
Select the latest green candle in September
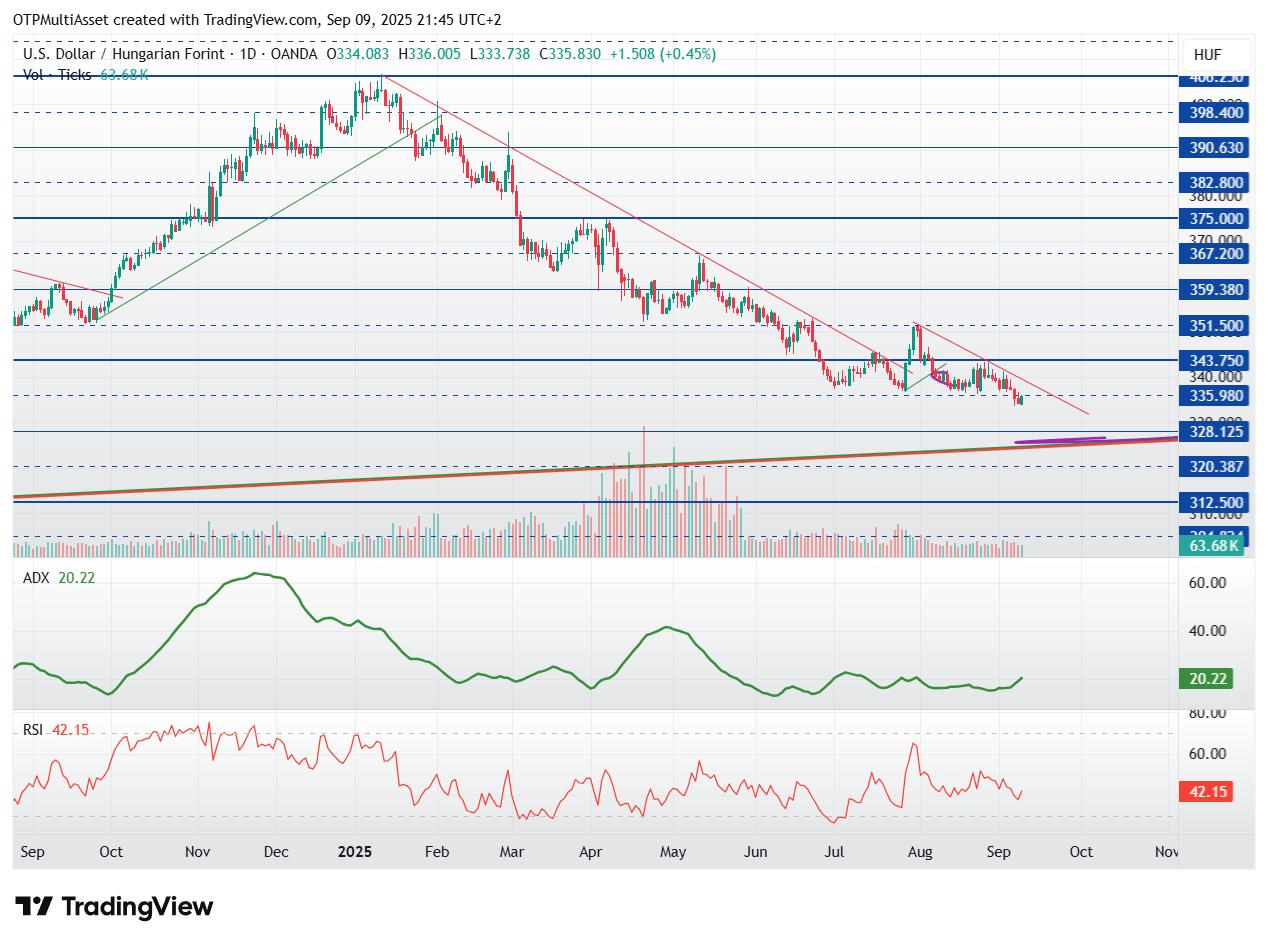(1020, 399)
